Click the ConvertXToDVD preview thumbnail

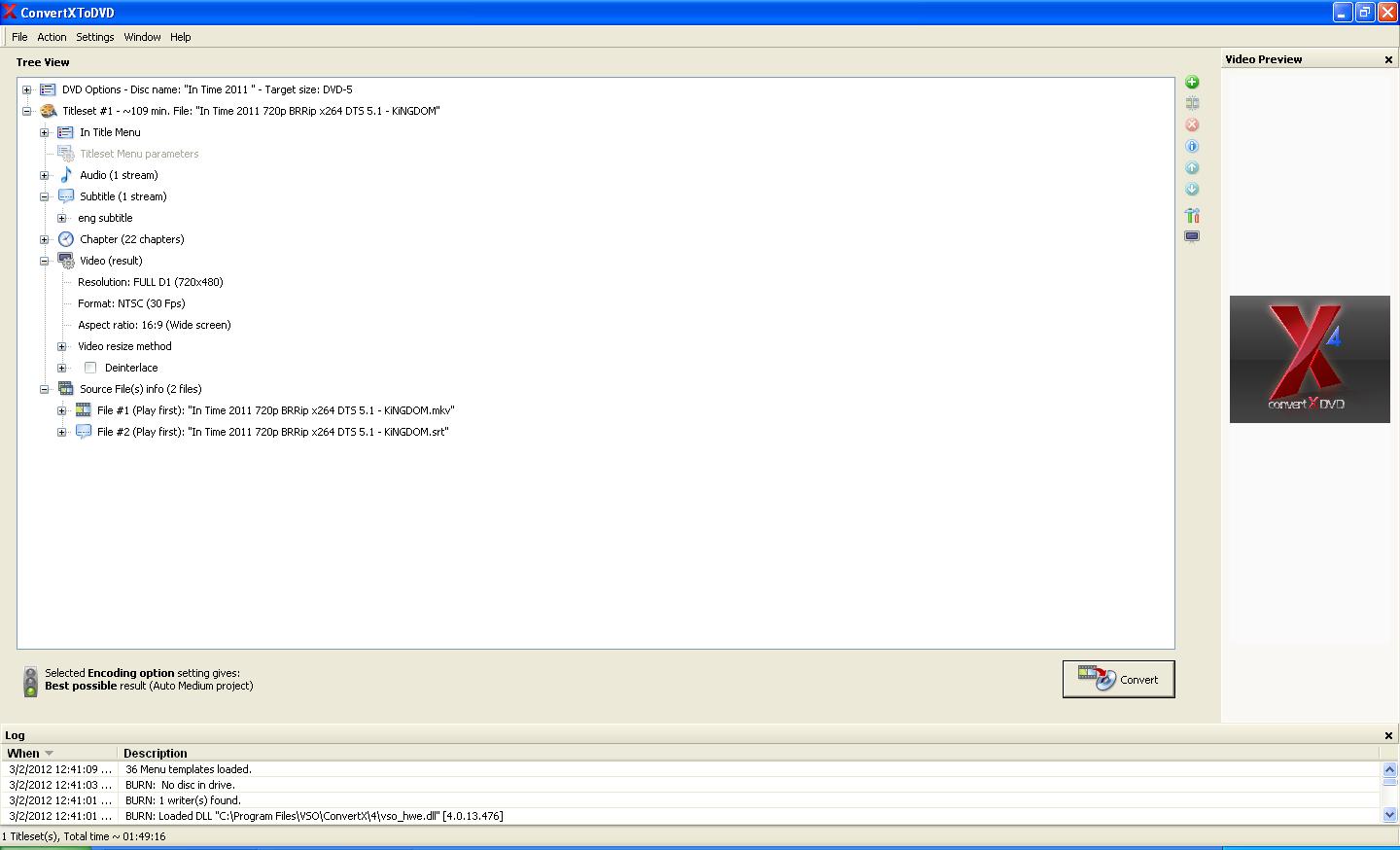1310,359
